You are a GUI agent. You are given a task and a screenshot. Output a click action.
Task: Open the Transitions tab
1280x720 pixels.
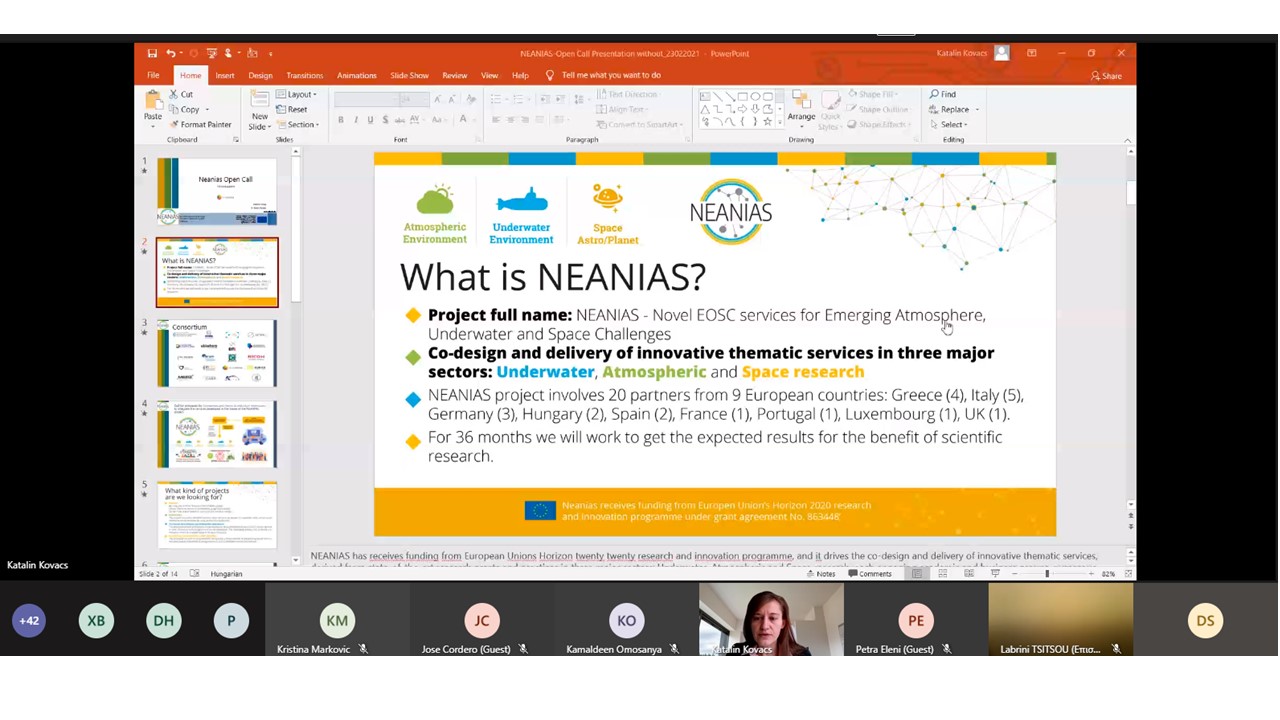tap(304, 75)
